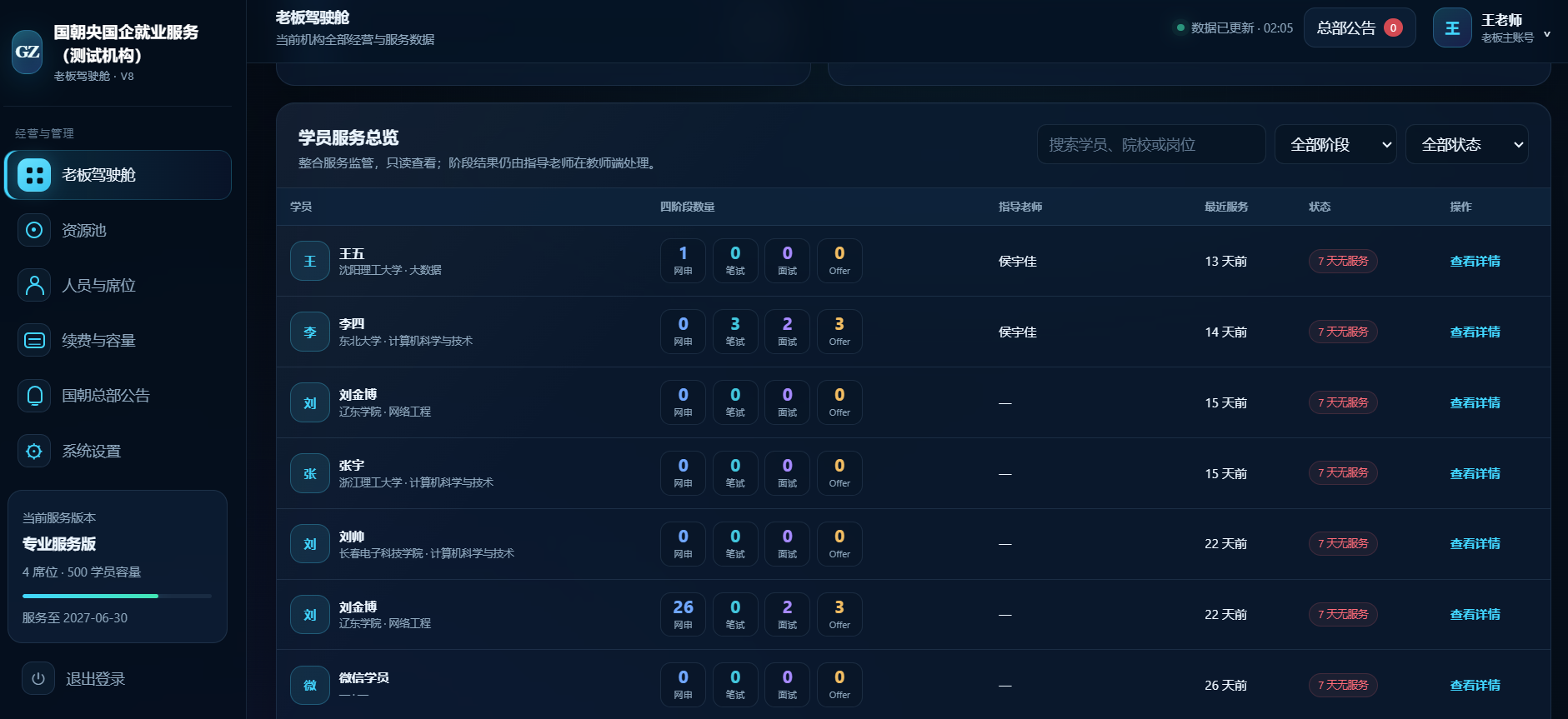Click the 老板驾驶舱 grid icon
Screen dimensions: 1568x719
tap(34, 175)
